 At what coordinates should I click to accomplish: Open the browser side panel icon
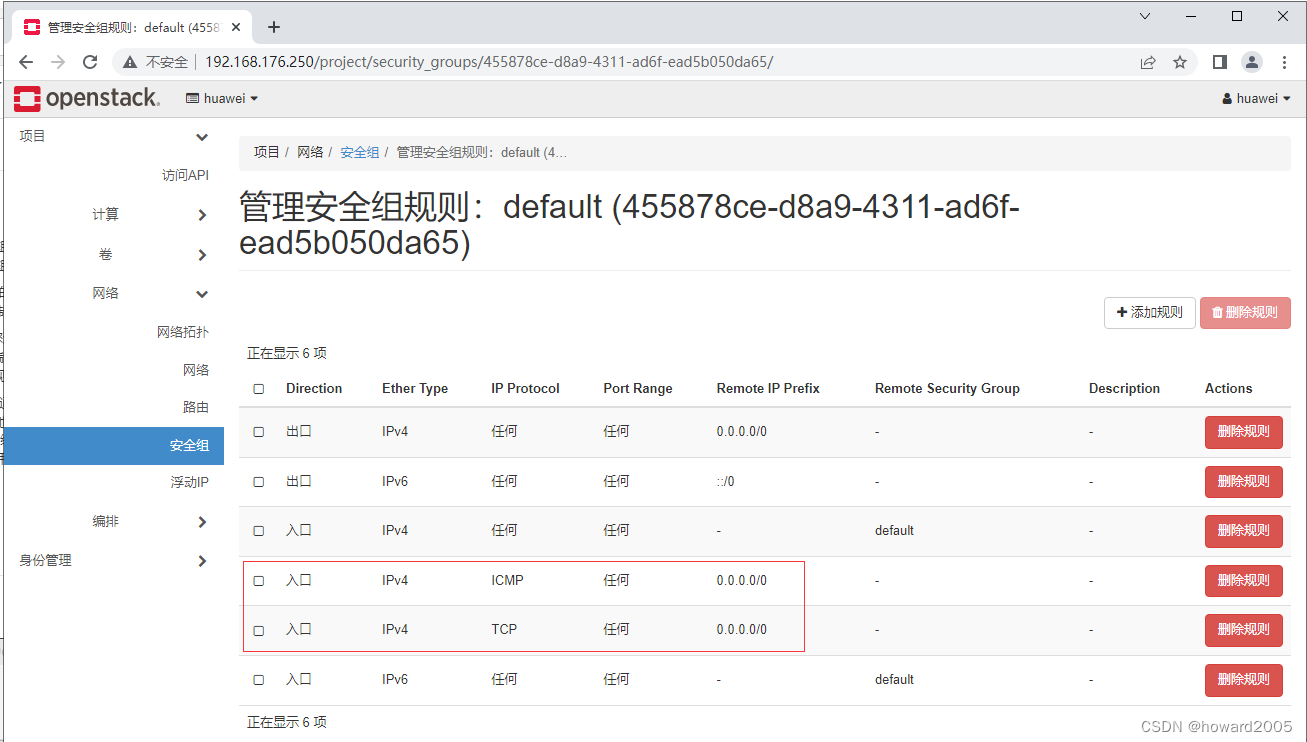[x=1219, y=62]
